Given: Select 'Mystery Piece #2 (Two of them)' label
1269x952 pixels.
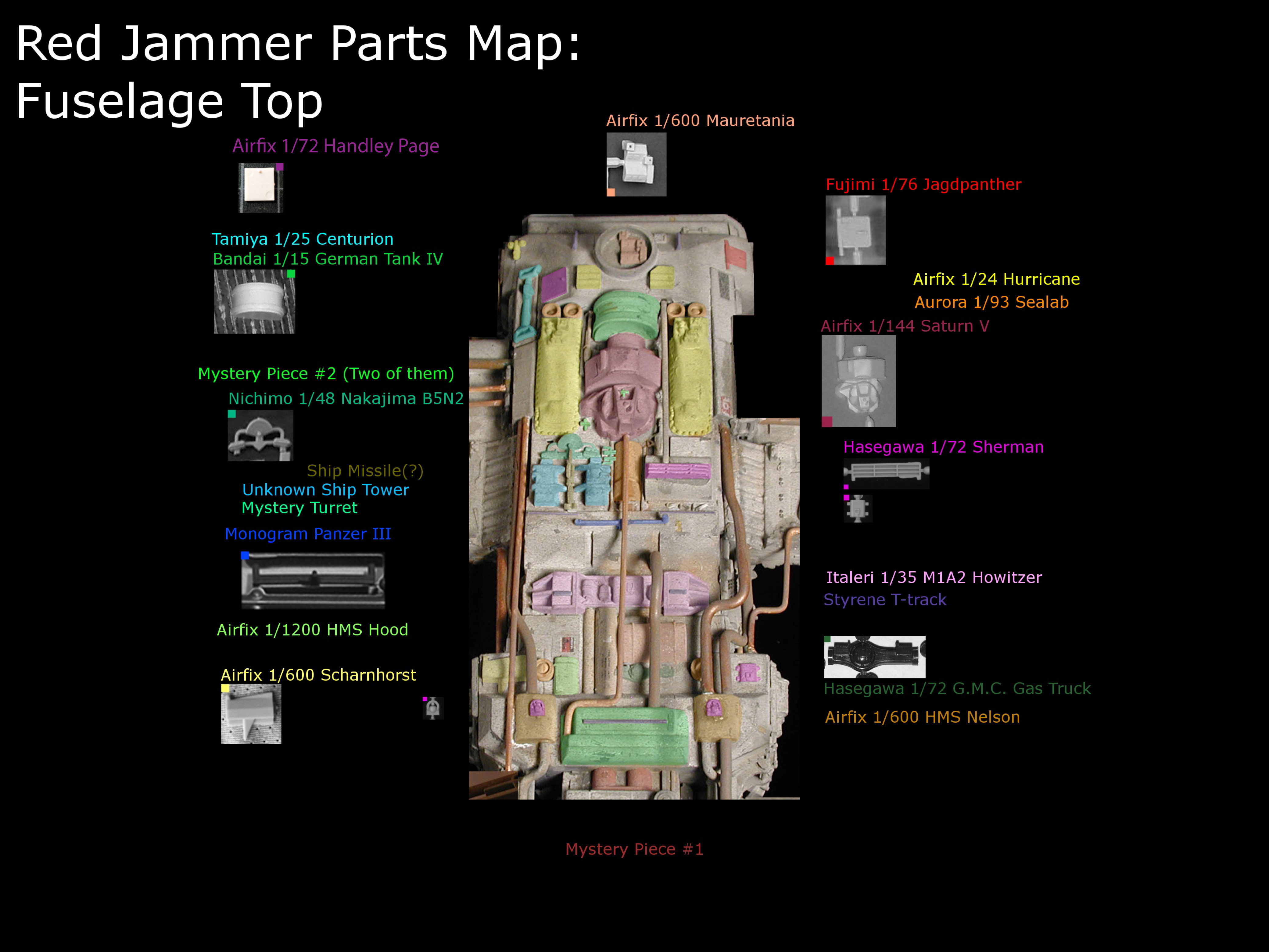Looking at the screenshot, I should [x=326, y=374].
